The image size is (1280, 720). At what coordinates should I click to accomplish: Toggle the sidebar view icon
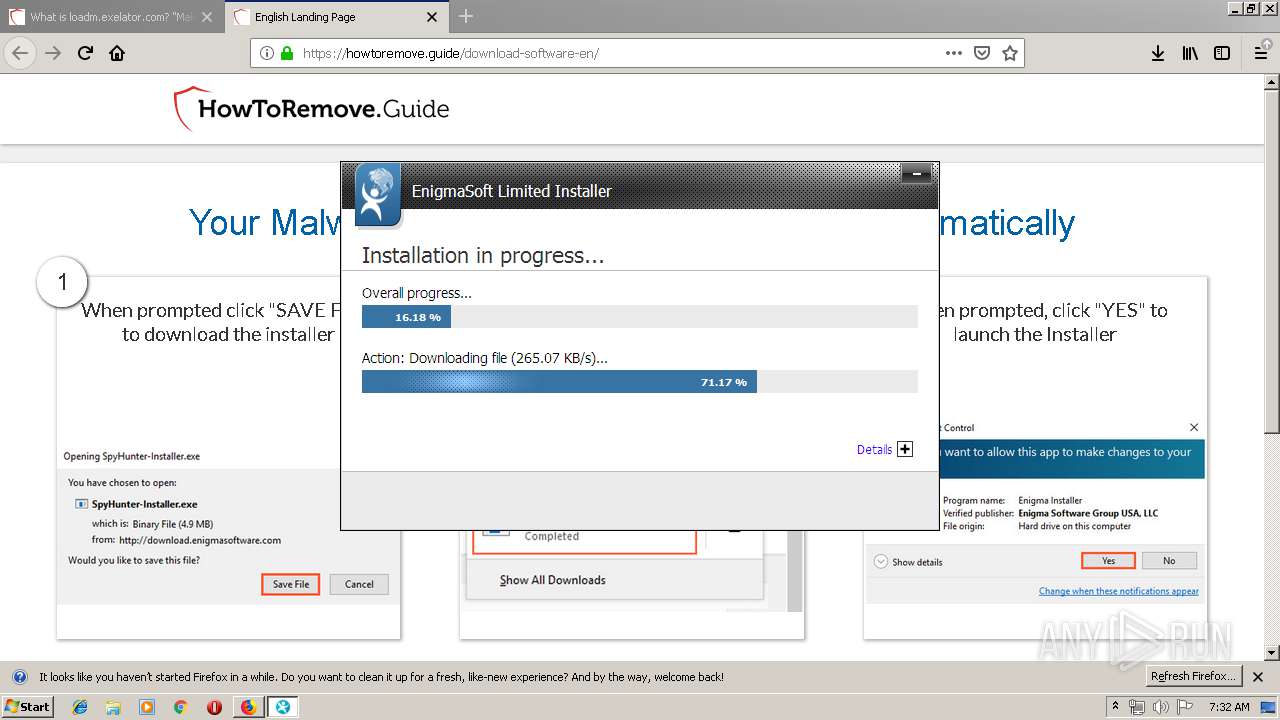pos(1222,53)
